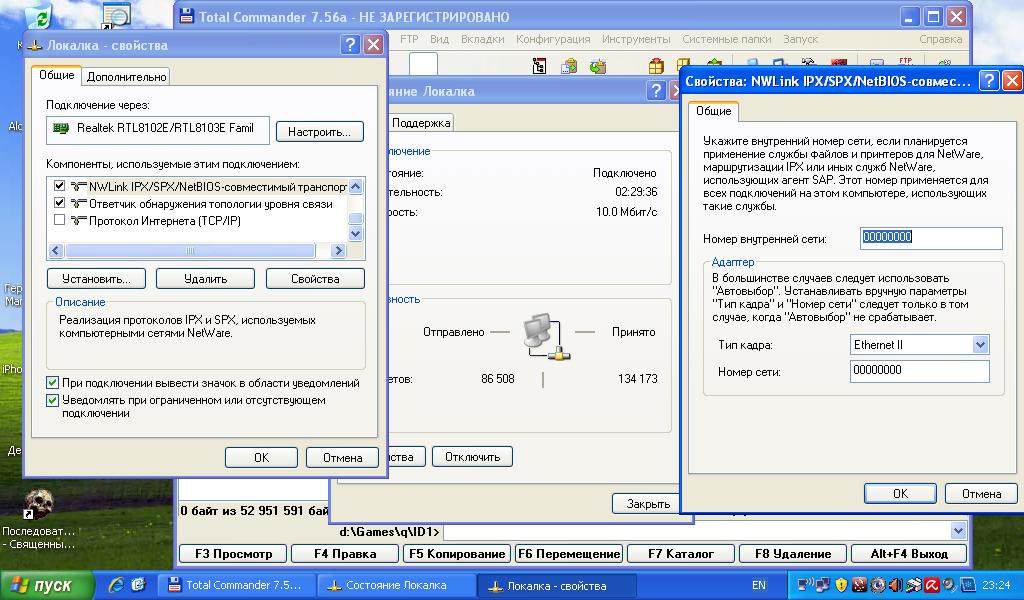Click the help question mark in Локалка - свойства title bar
Screen dimensions: 1024x600
[351, 44]
